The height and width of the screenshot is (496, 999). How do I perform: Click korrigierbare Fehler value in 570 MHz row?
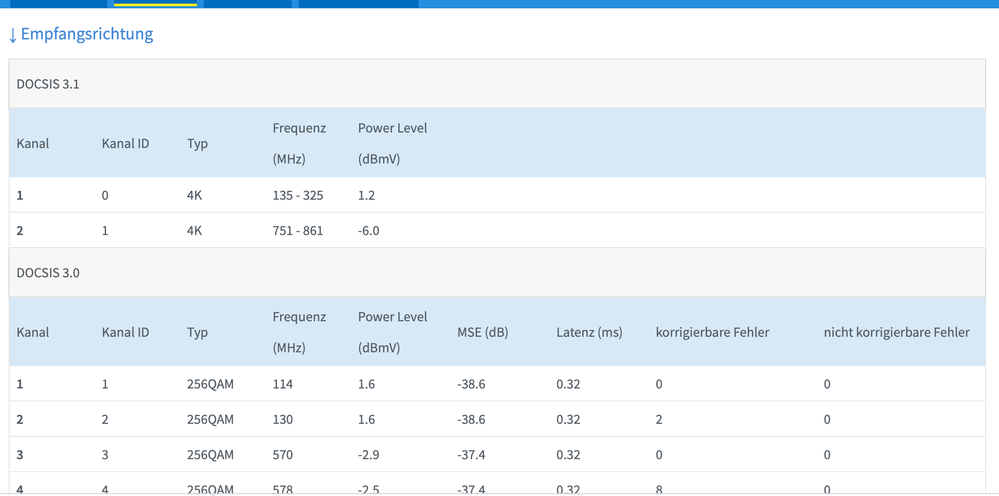tap(659, 455)
